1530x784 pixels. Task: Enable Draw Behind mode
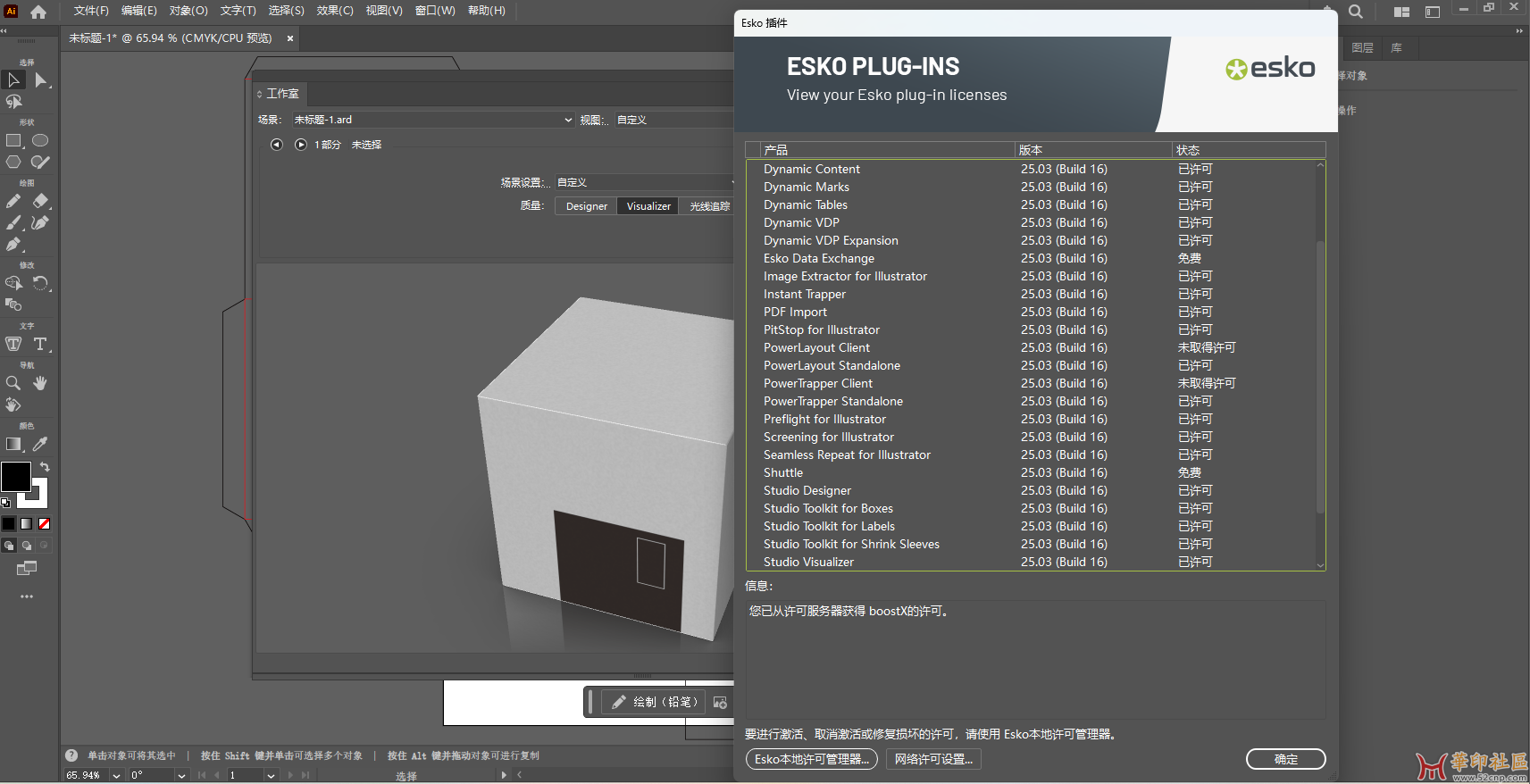[27, 546]
